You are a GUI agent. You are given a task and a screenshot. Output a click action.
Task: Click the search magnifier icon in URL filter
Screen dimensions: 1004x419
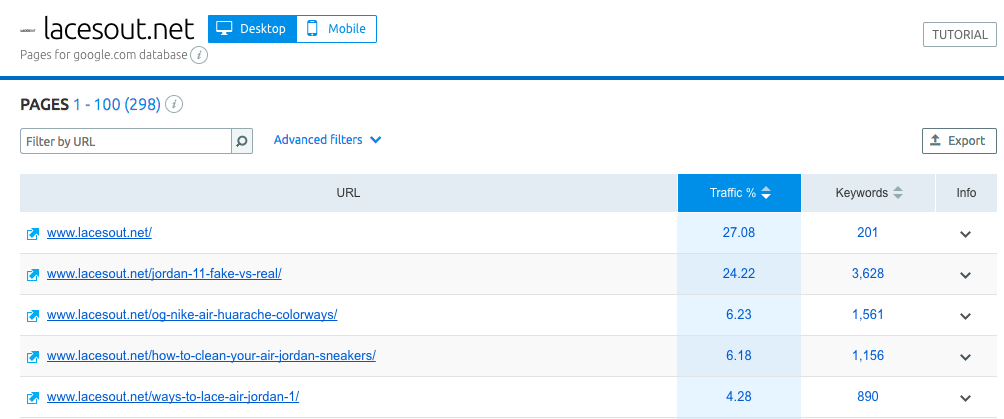point(242,142)
